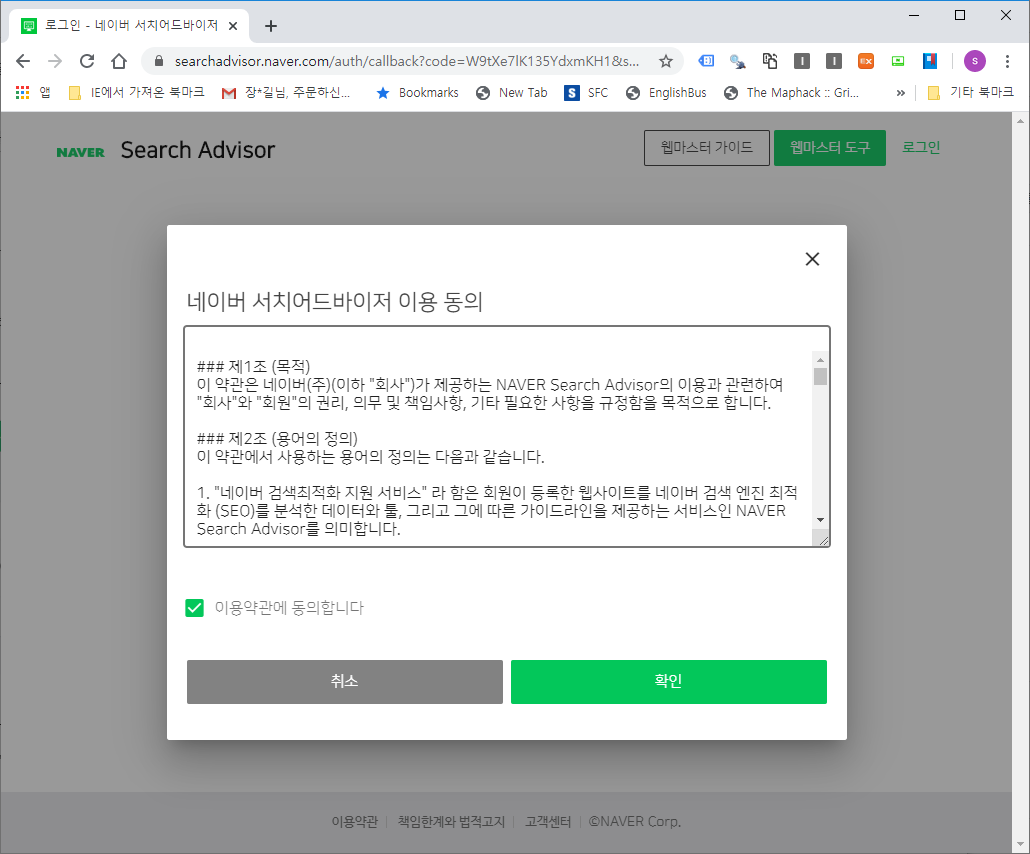Image resolution: width=1030 pixels, height=854 pixels.
Task: Click the '로그인' link in the header
Action: click(x=921, y=147)
